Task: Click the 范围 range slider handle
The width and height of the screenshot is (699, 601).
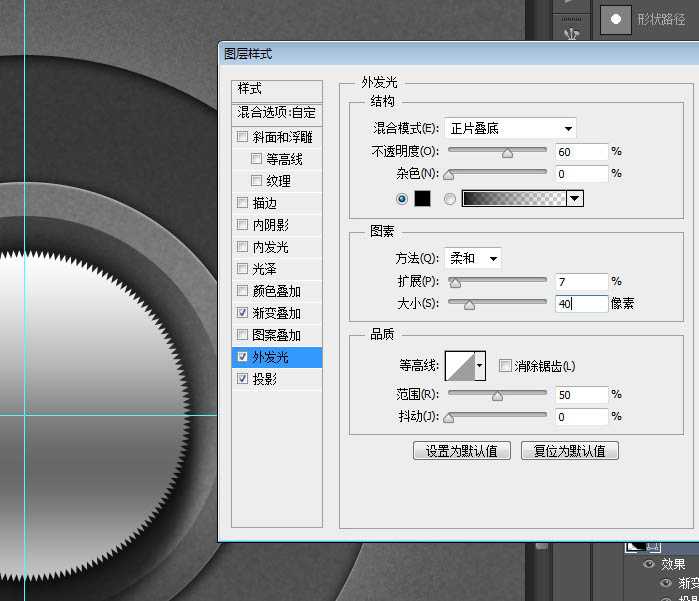Action: (x=497, y=396)
